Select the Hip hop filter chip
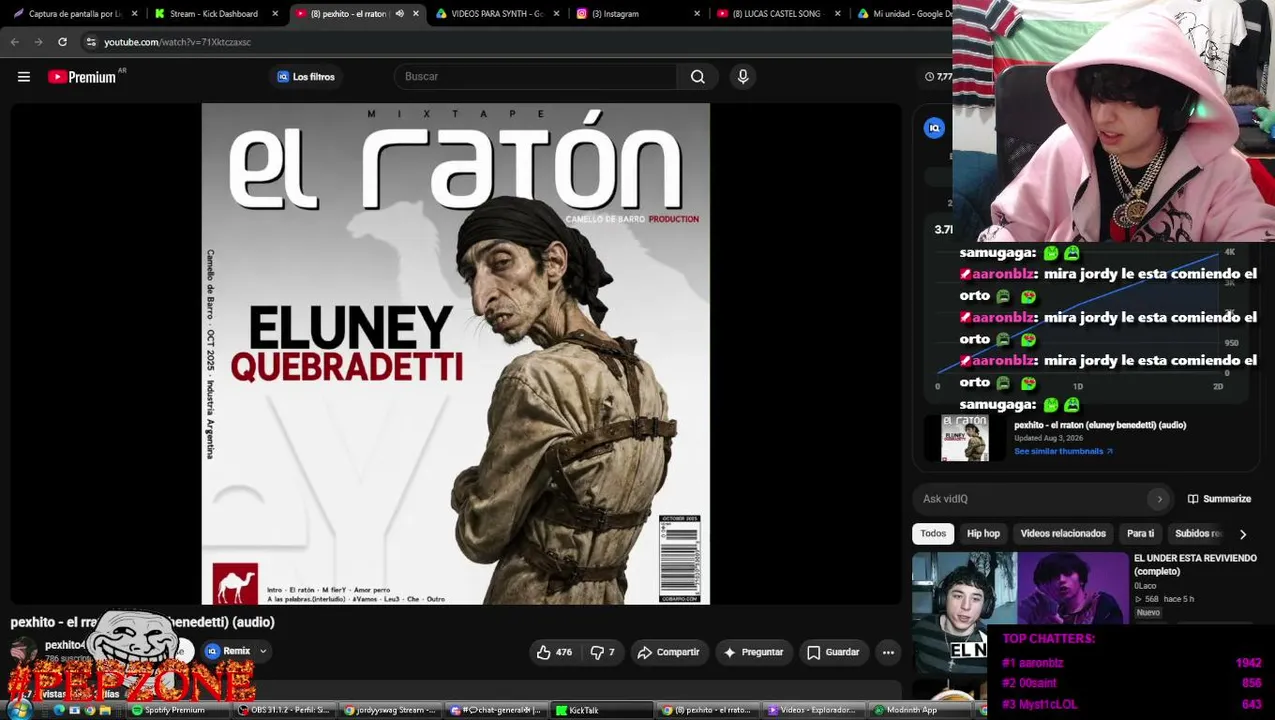1275x720 pixels. [x=983, y=534]
